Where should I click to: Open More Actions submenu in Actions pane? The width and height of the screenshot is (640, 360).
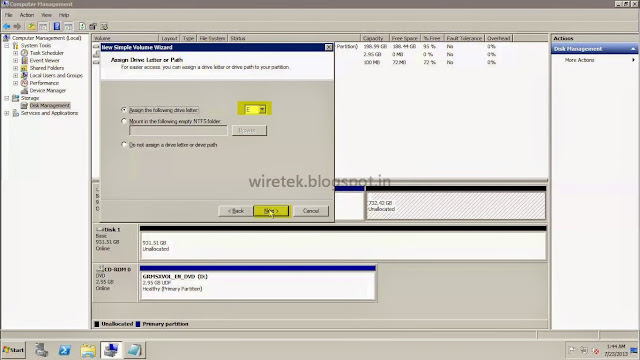[593, 60]
